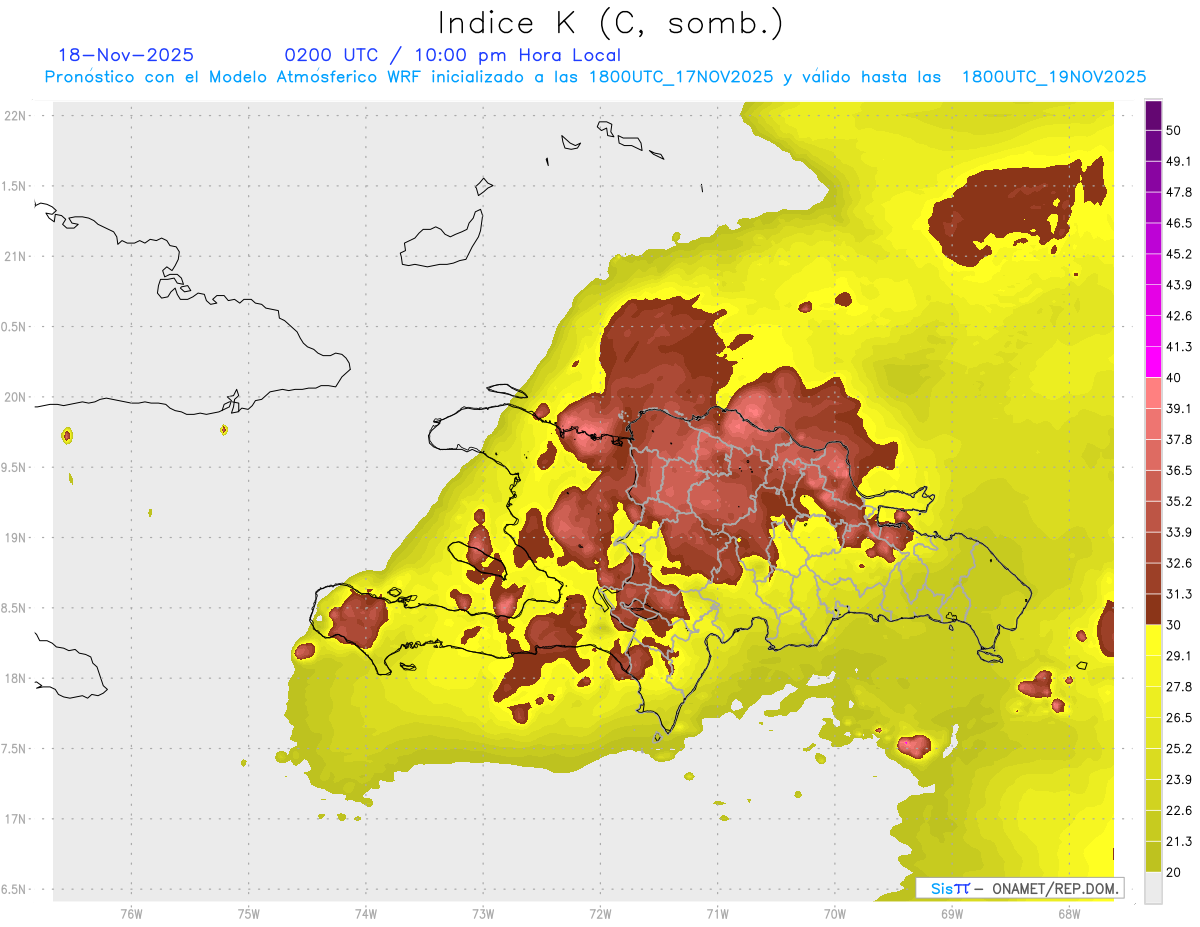Click the '72W' longitude label
This screenshot has width=1200, height=927.
coord(600,913)
